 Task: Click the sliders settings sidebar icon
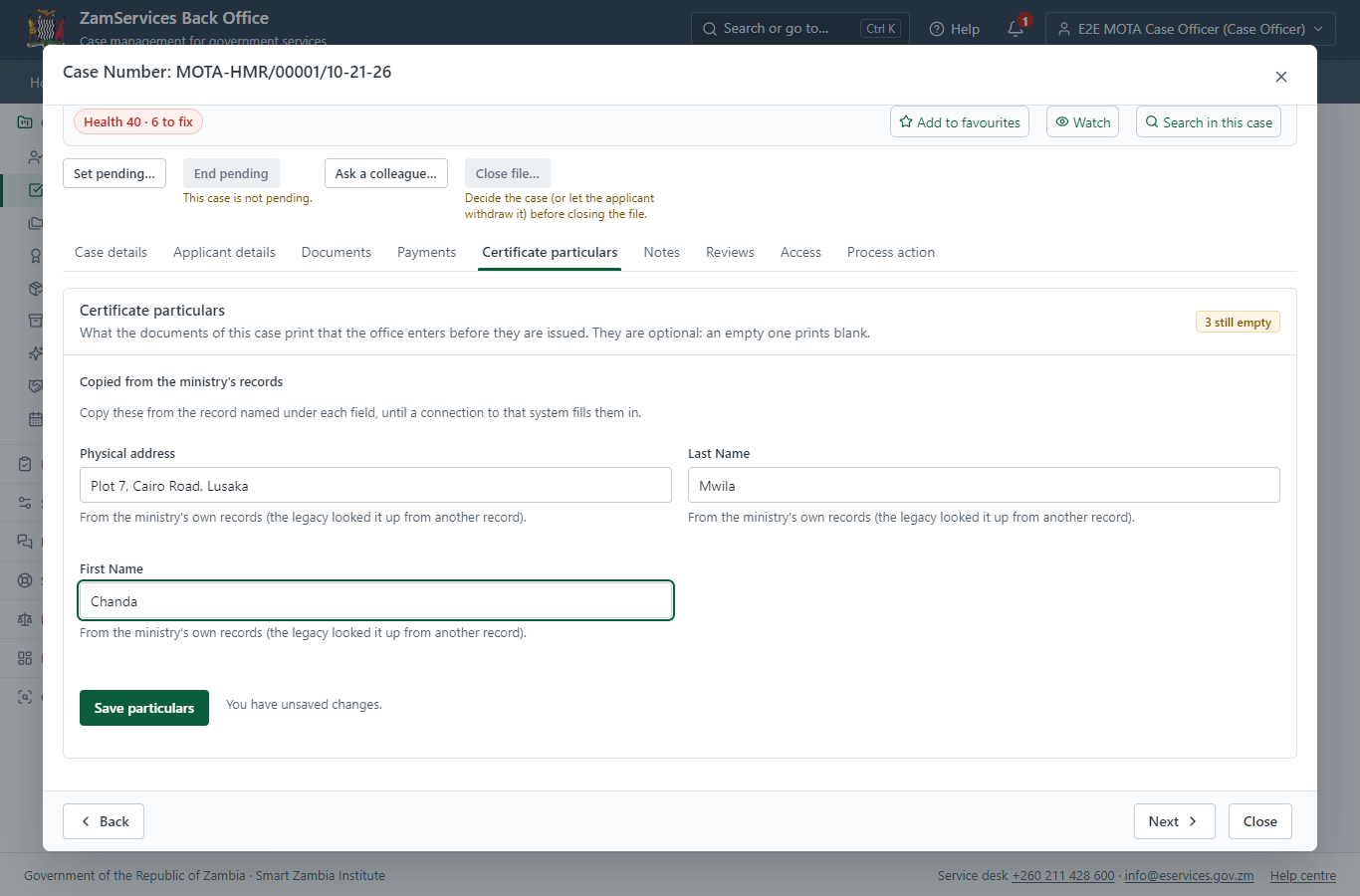pos(25,503)
